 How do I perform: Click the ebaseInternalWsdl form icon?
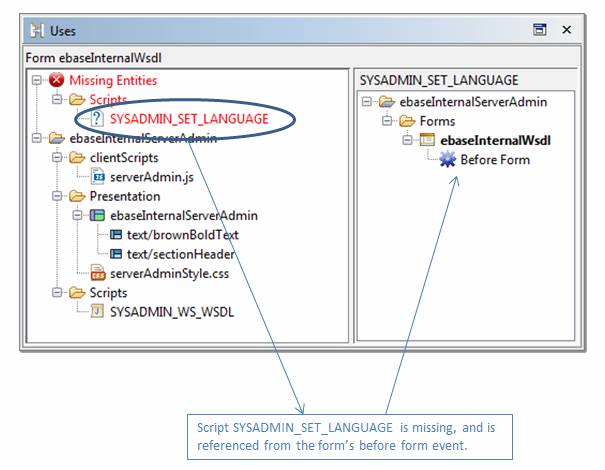[428, 140]
